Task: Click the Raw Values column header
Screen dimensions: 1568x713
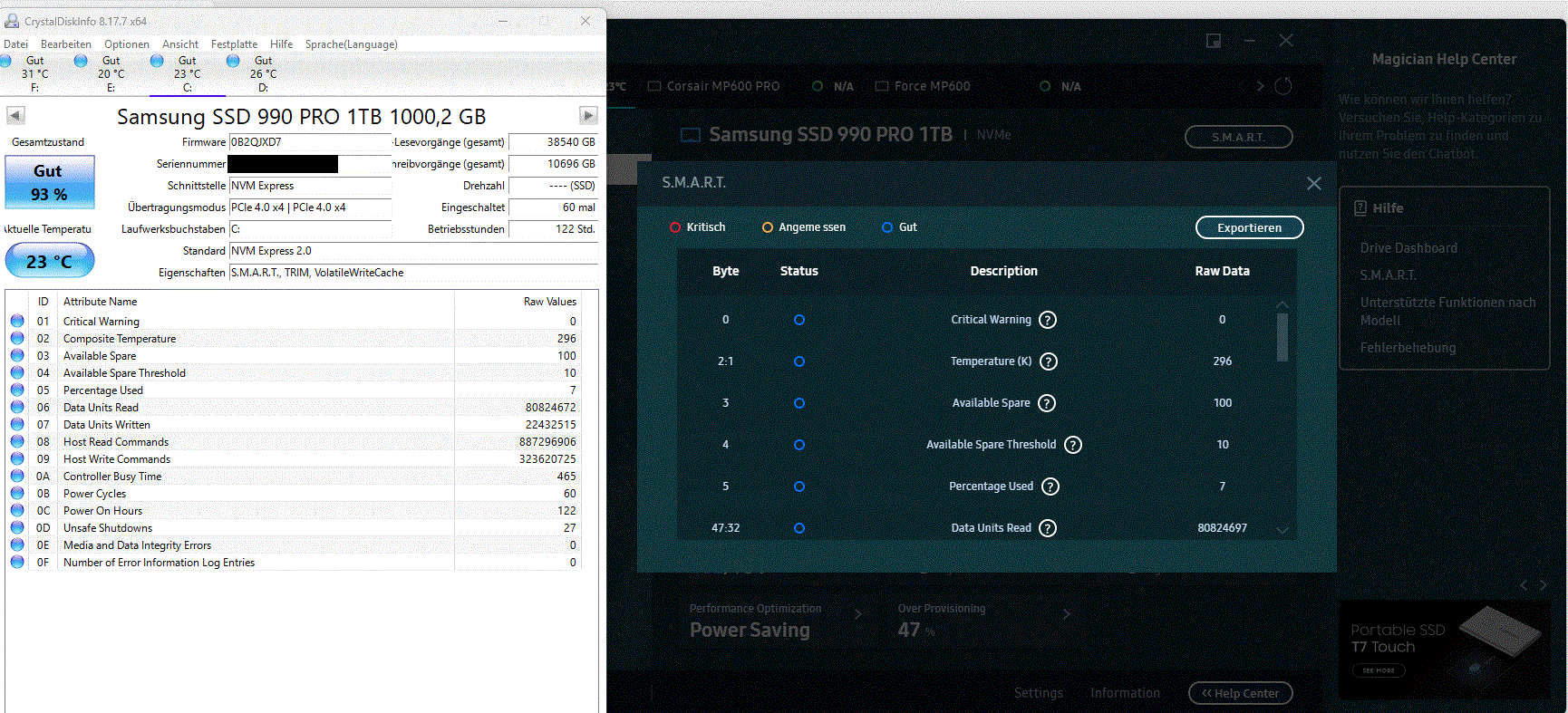Action: tap(549, 302)
